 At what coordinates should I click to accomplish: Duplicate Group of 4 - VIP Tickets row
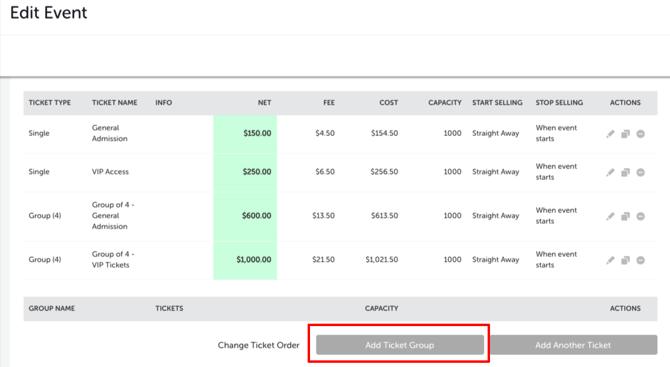[x=625, y=260]
